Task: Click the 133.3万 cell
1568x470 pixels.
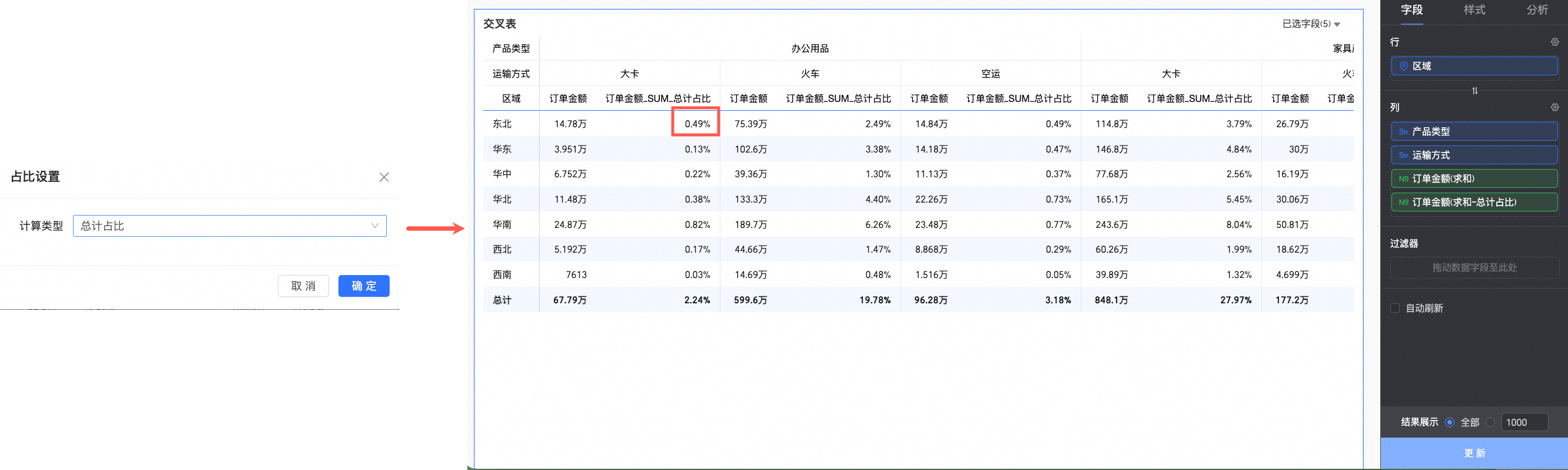Action: coord(750,199)
